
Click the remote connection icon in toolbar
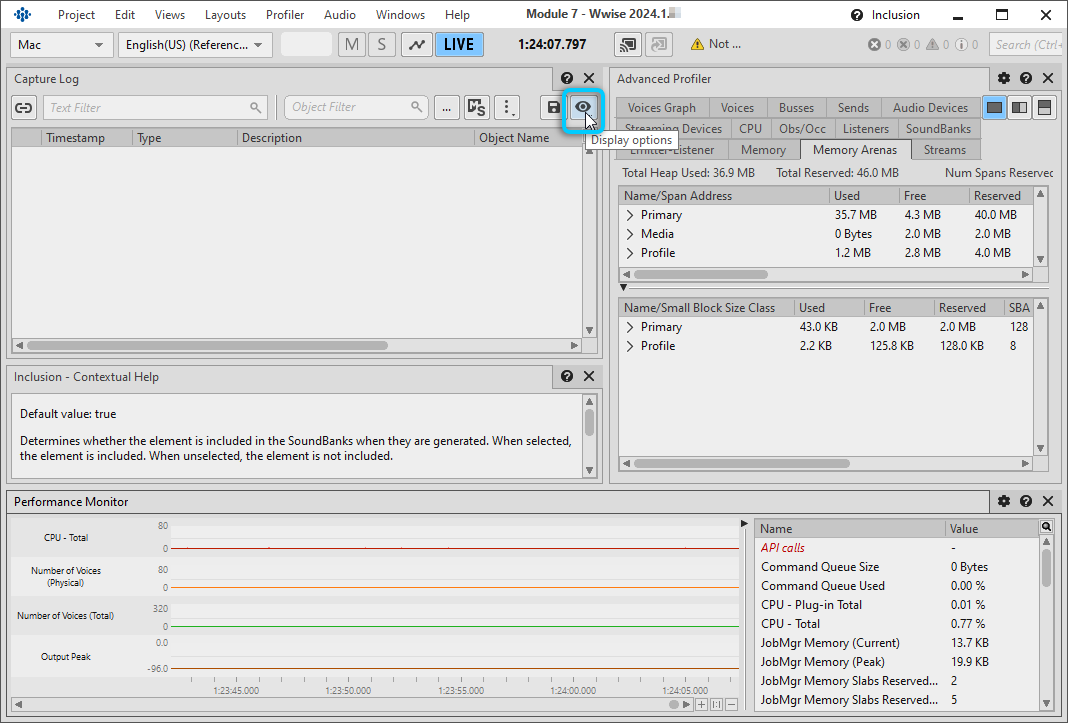point(628,44)
